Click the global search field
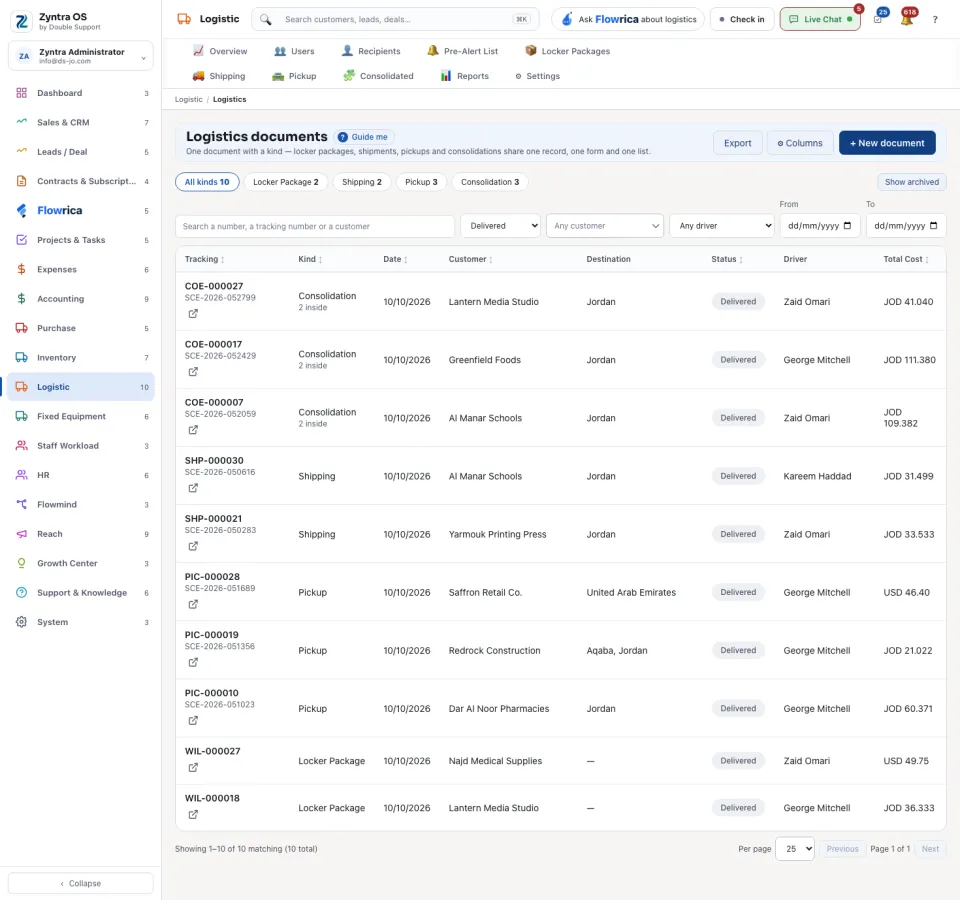 (x=395, y=20)
